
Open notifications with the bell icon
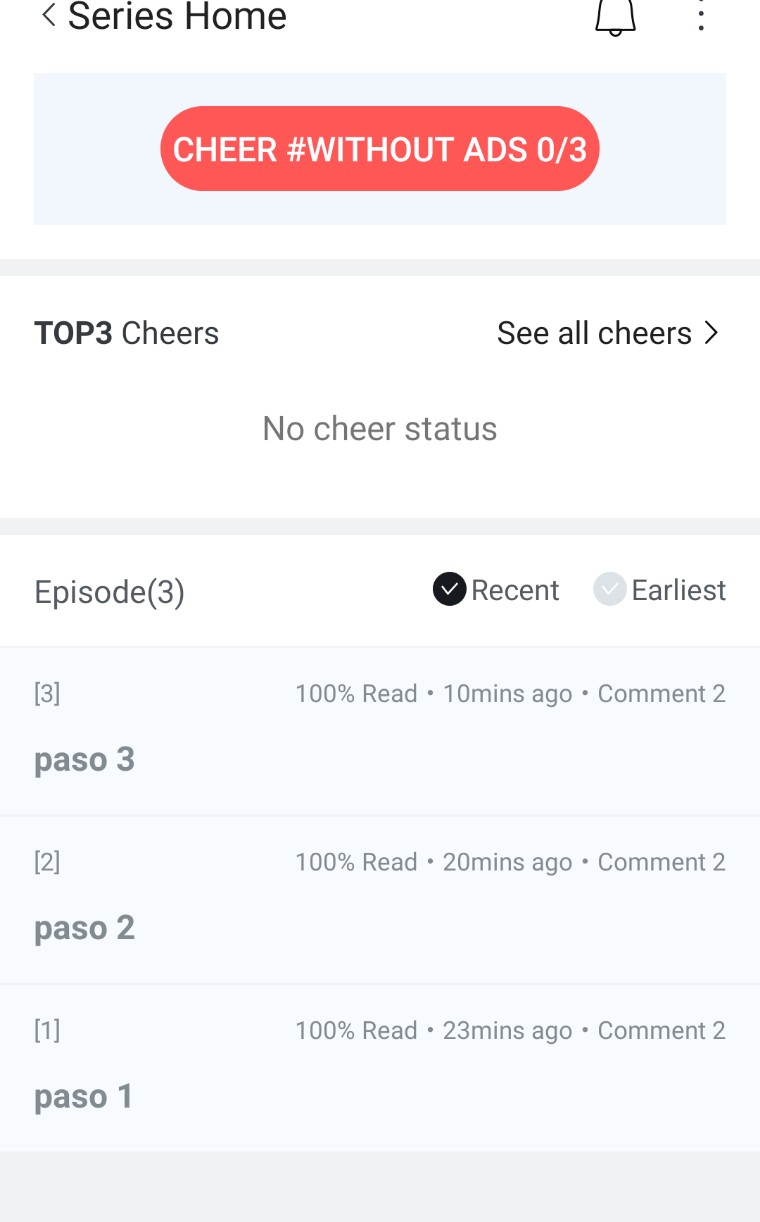tap(615, 17)
